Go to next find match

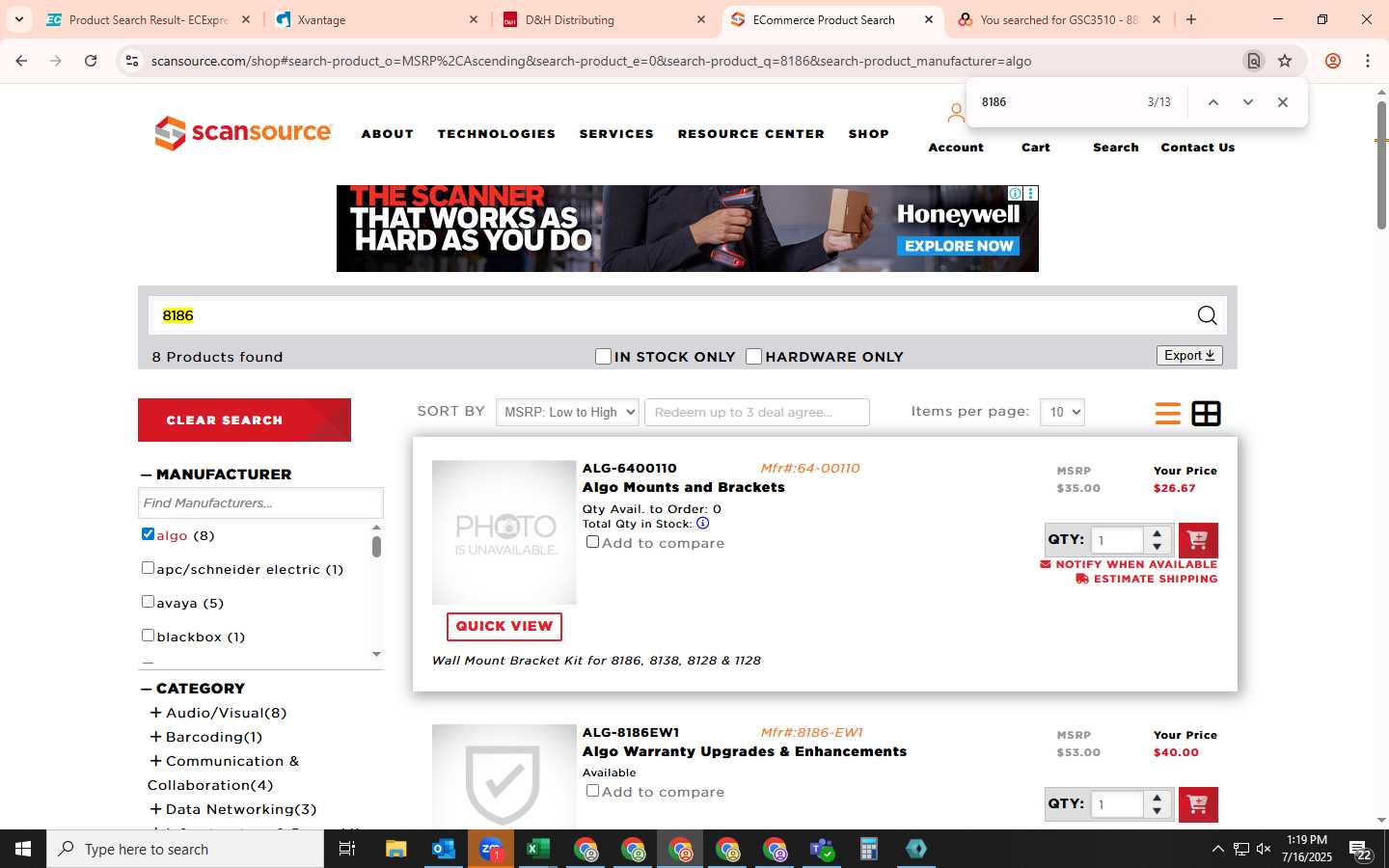coord(1248,102)
